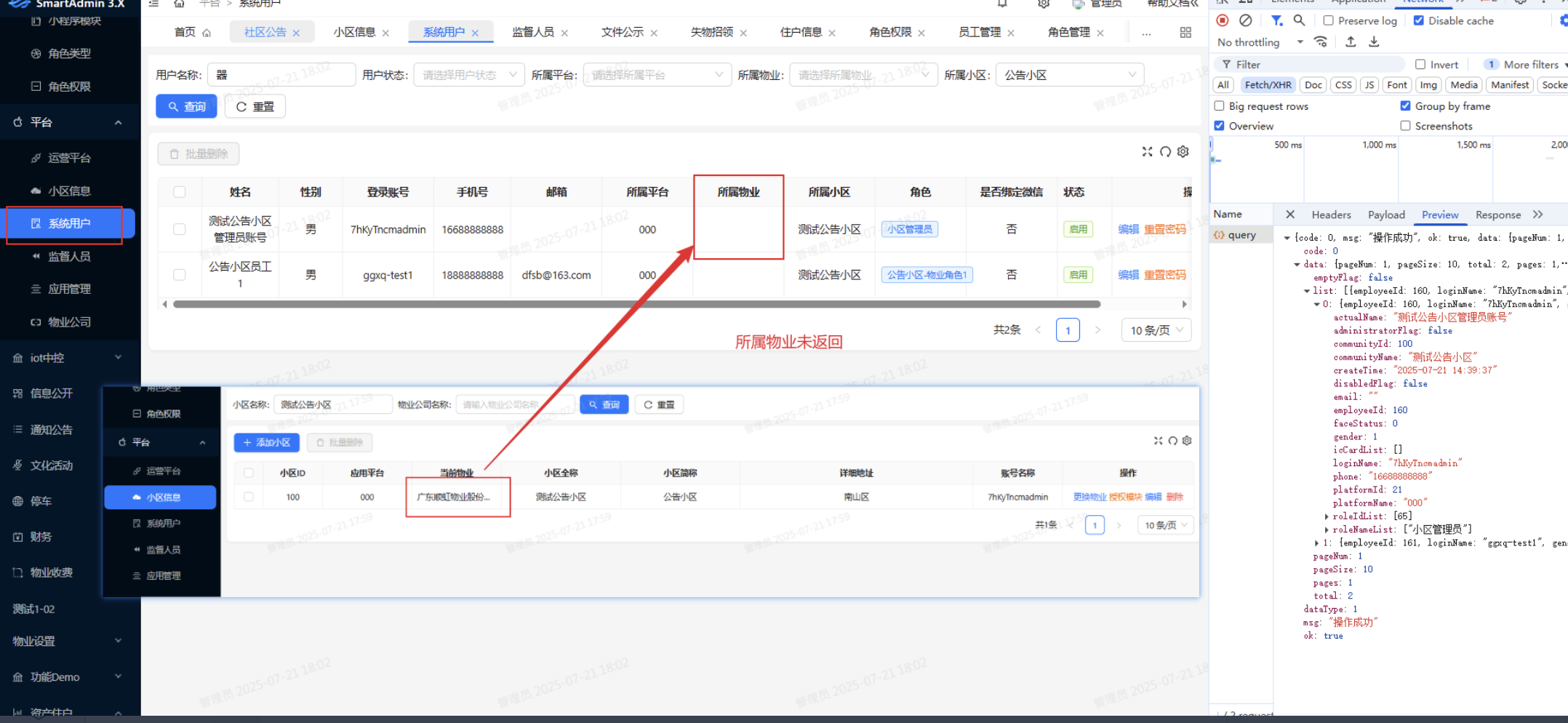Viewport: 1568px width, 723px height.
Task: Click the blue 查询 search button
Action: 186,106
